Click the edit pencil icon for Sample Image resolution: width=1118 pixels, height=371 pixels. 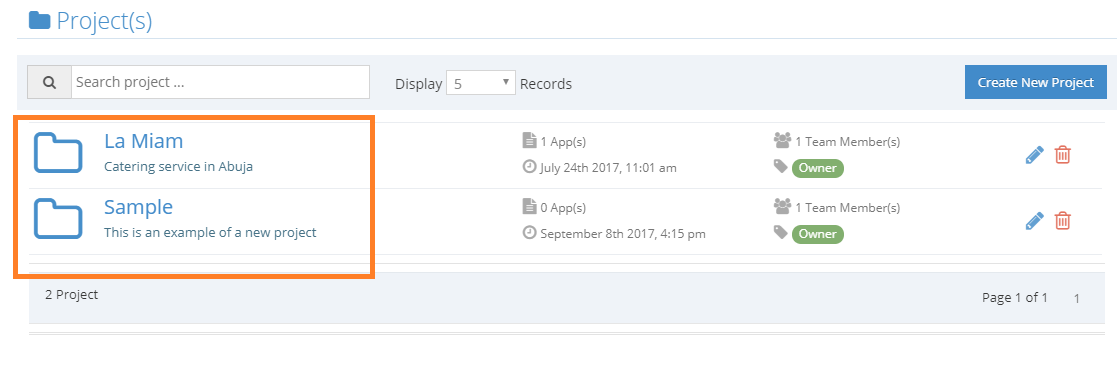[1035, 220]
